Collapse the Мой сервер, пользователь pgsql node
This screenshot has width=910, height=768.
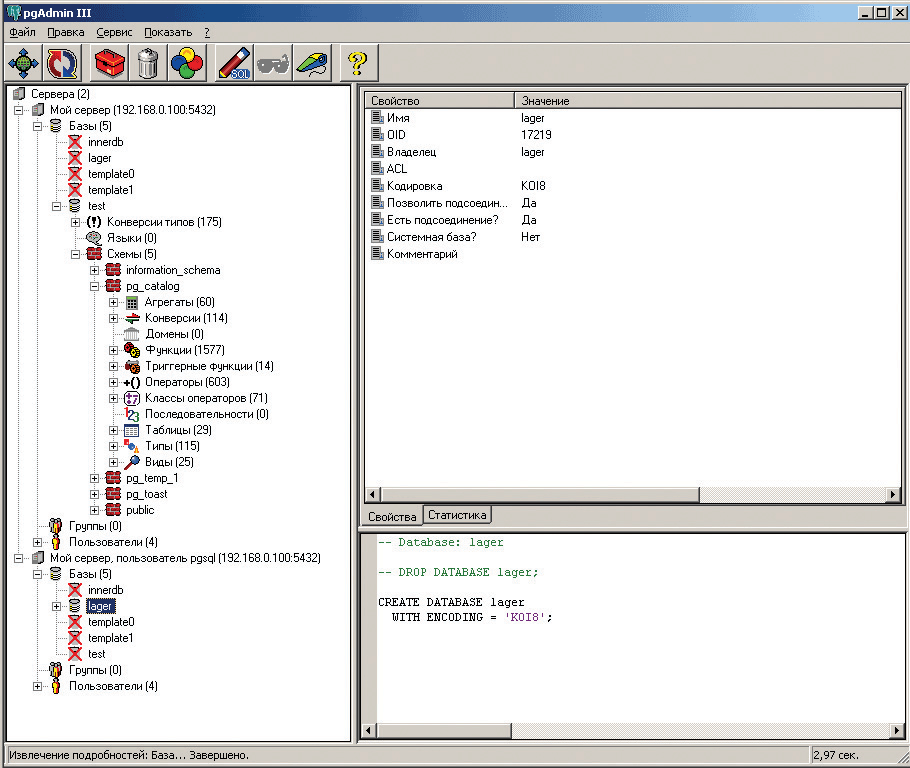[19, 558]
